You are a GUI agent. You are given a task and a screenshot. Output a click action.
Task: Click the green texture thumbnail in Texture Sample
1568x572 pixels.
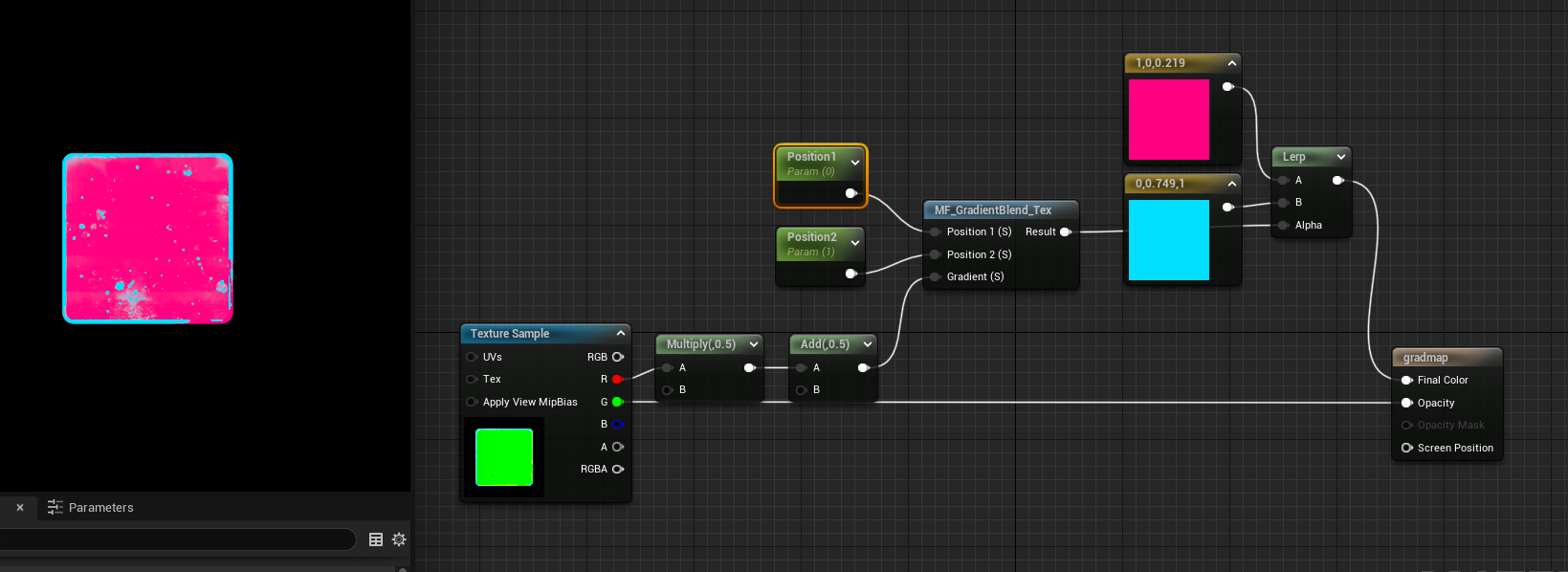pos(504,457)
